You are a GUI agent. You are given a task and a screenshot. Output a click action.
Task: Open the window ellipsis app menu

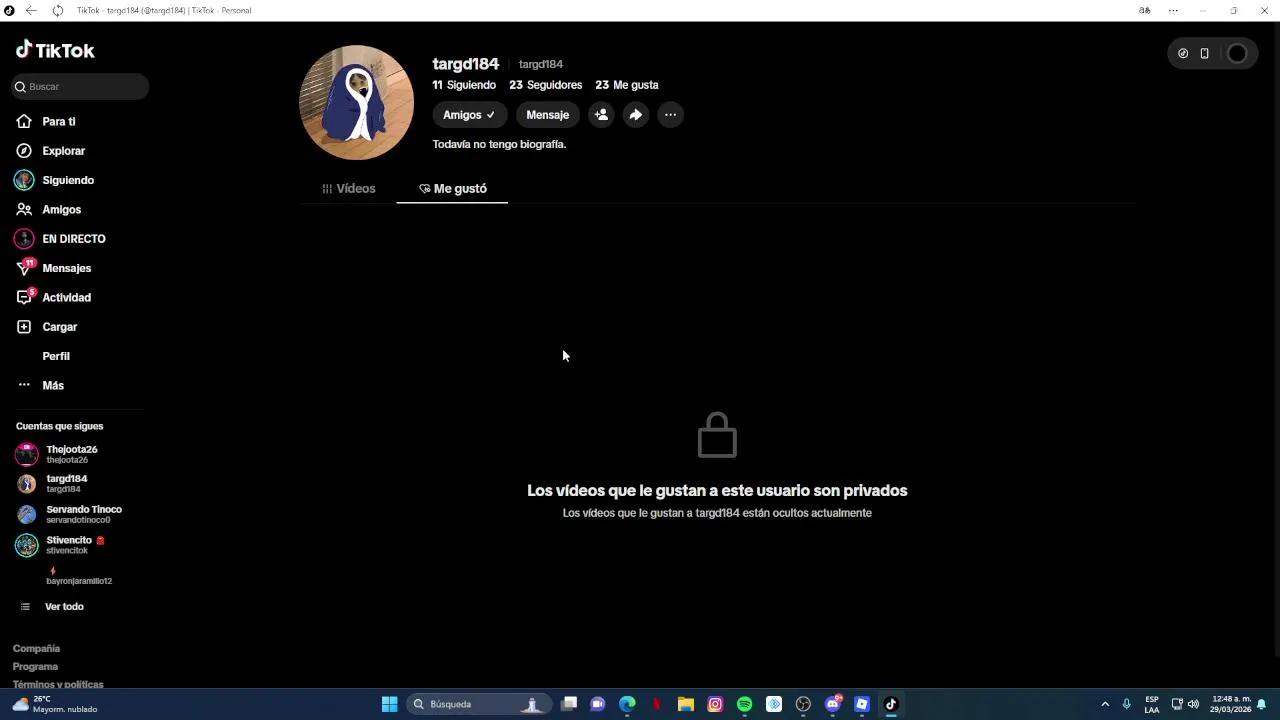tap(1173, 10)
